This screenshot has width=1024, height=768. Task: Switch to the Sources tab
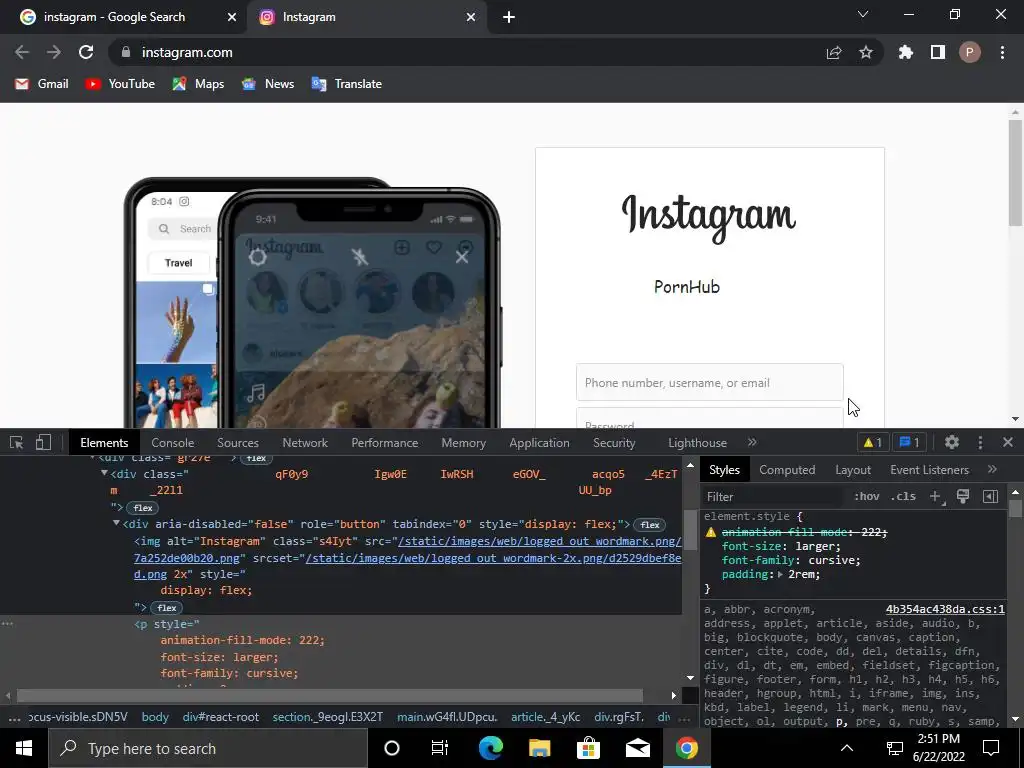tap(238, 443)
